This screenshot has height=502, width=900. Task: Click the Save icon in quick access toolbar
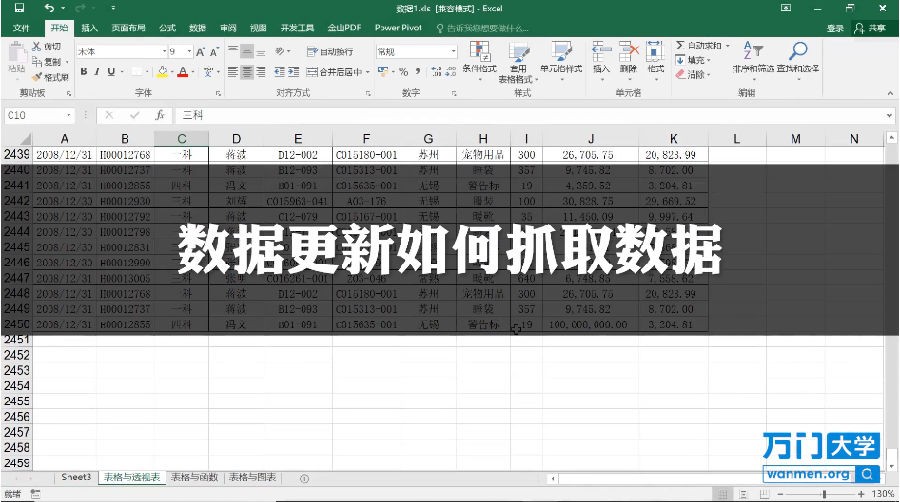point(19,8)
